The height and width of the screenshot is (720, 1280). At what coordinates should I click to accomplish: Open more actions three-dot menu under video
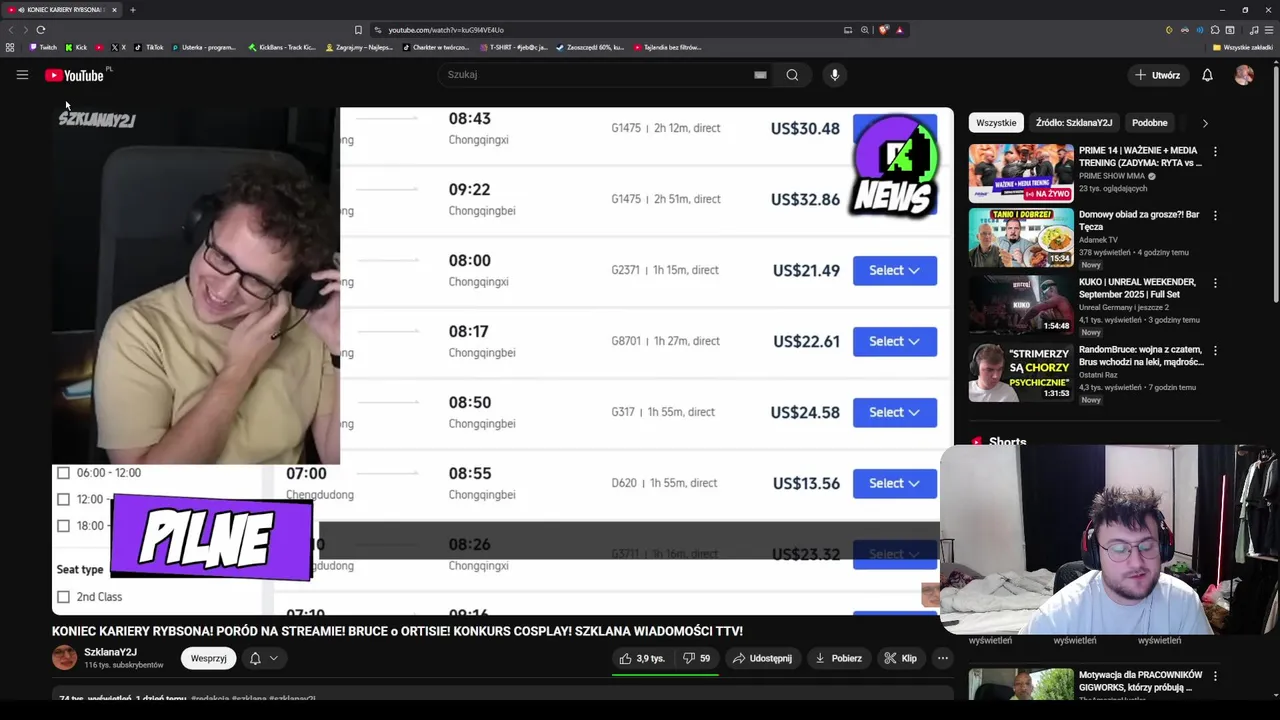pyautogui.click(x=942, y=658)
